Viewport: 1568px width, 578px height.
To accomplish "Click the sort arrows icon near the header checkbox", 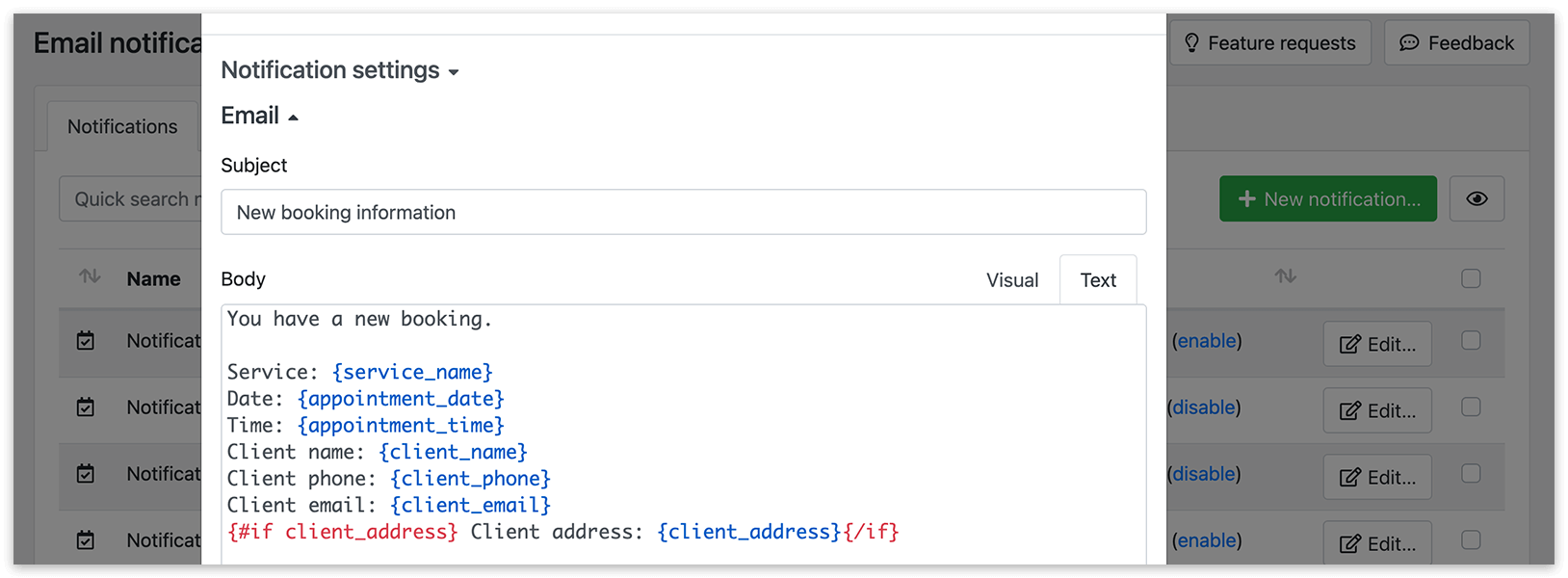I will pyautogui.click(x=1285, y=276).
